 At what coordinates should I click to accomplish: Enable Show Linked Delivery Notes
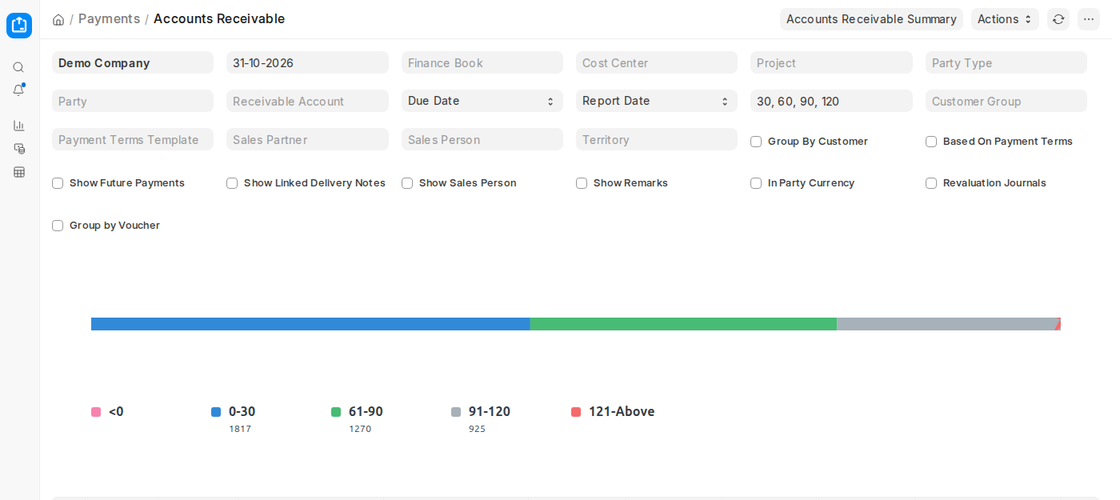tap(232, 183)
